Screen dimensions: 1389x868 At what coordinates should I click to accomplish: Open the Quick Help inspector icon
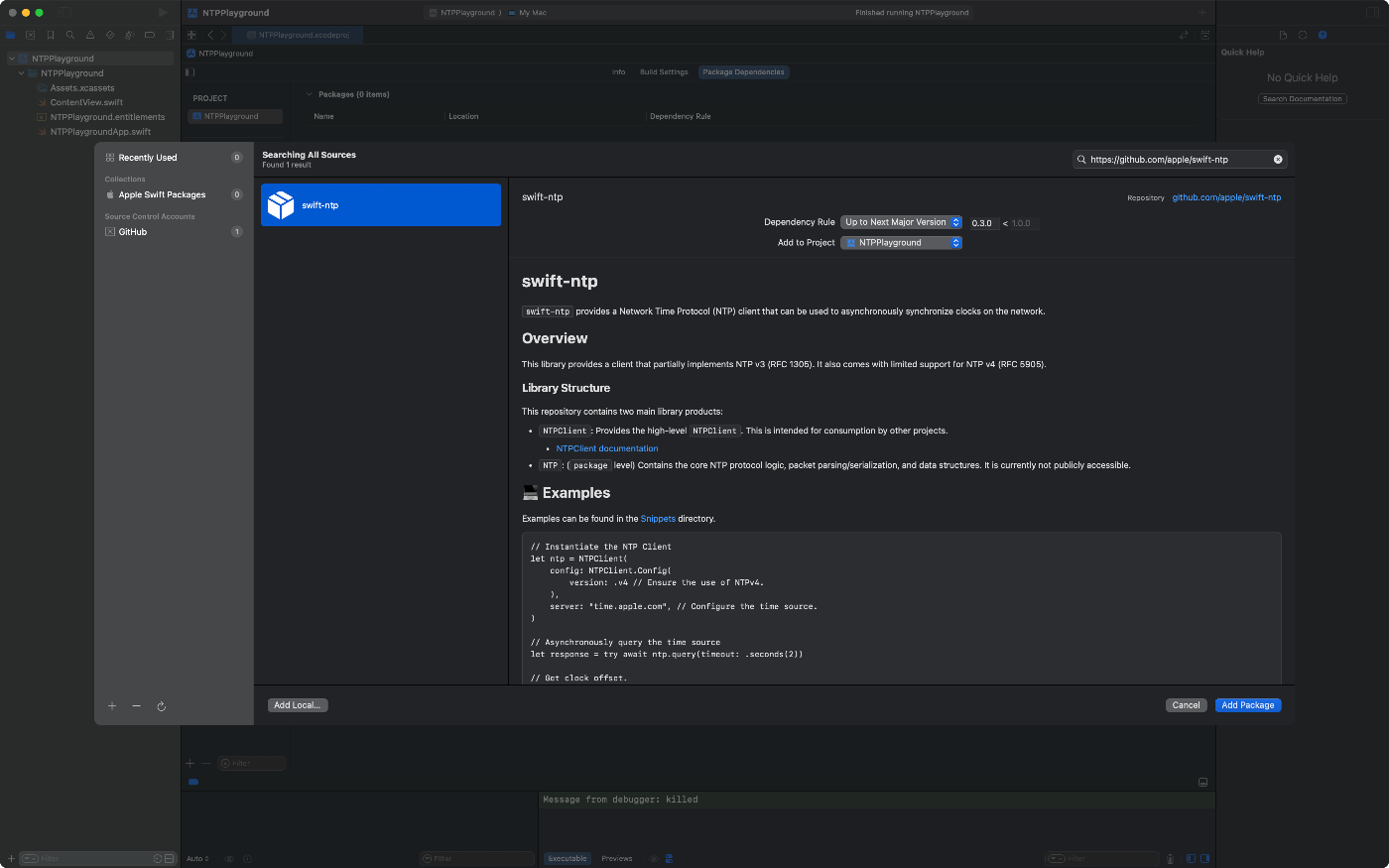[x=1323, y=35]
